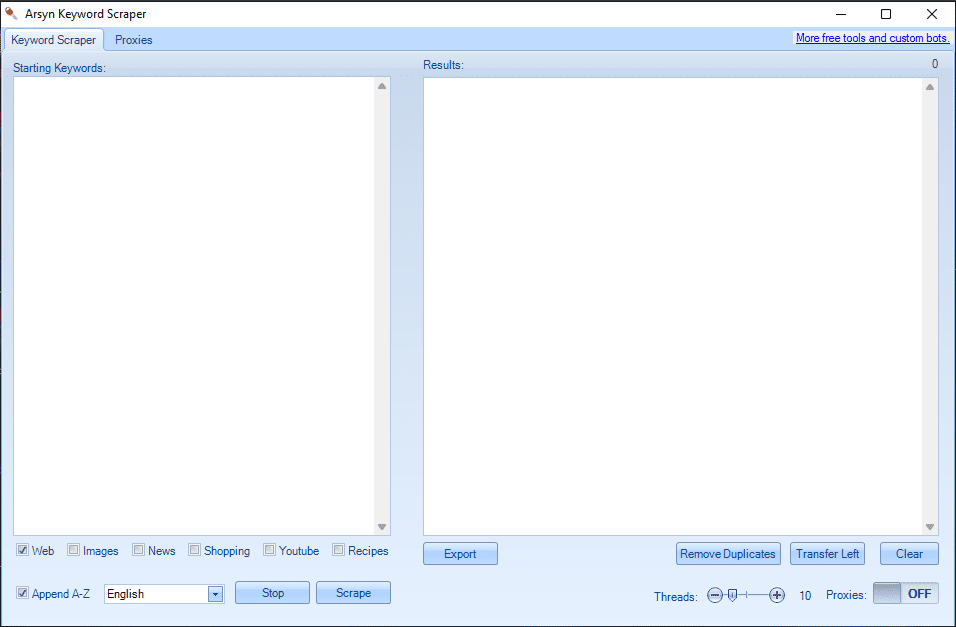This screenshot has width=956, height=627.
Task: Switch the Proxies toggle on
Action: 906,593
